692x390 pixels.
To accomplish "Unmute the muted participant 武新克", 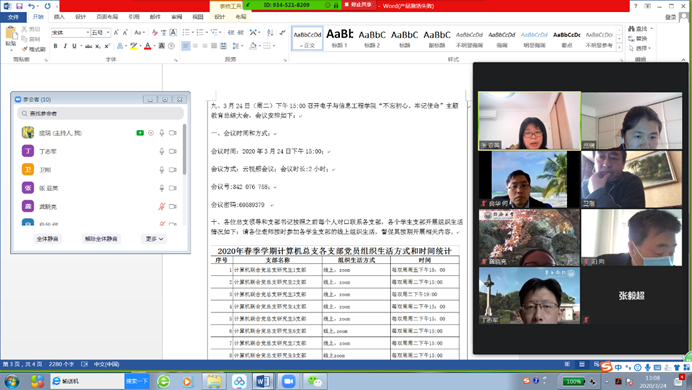I will pos(162,206).
